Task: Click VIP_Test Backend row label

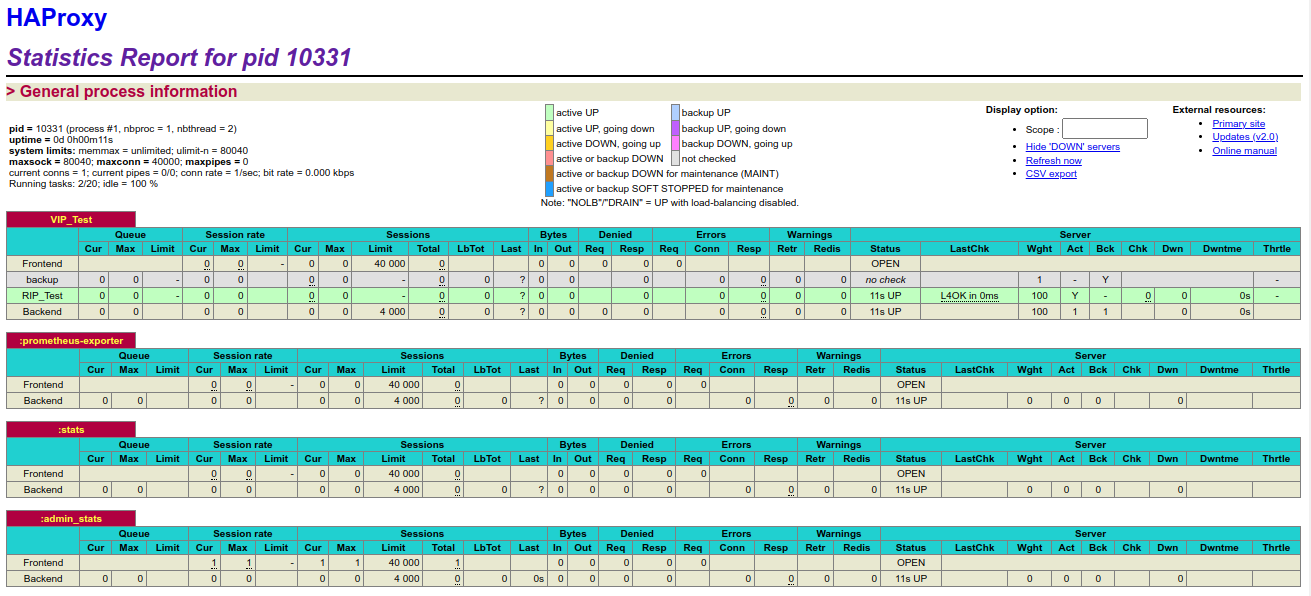Action: (x=43, y=312)
